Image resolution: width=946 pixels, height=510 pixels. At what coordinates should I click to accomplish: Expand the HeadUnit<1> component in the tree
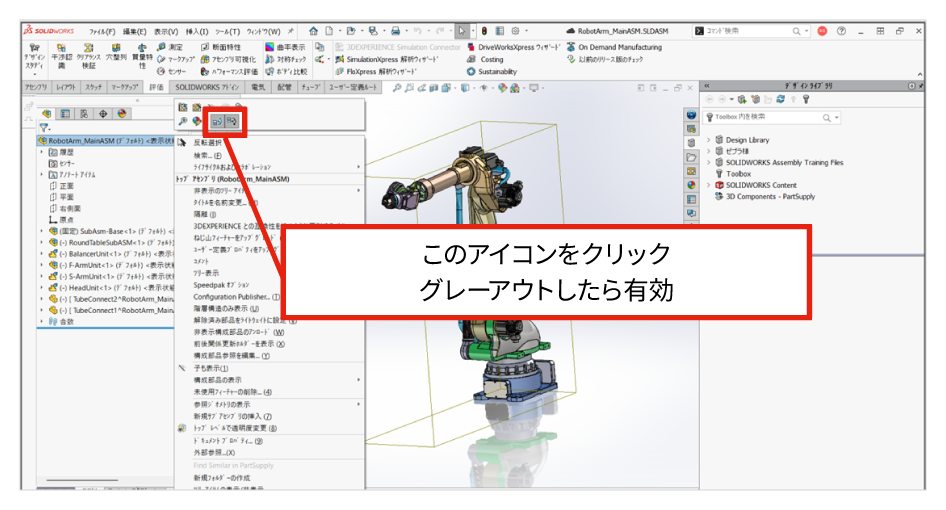coord(40,286)
